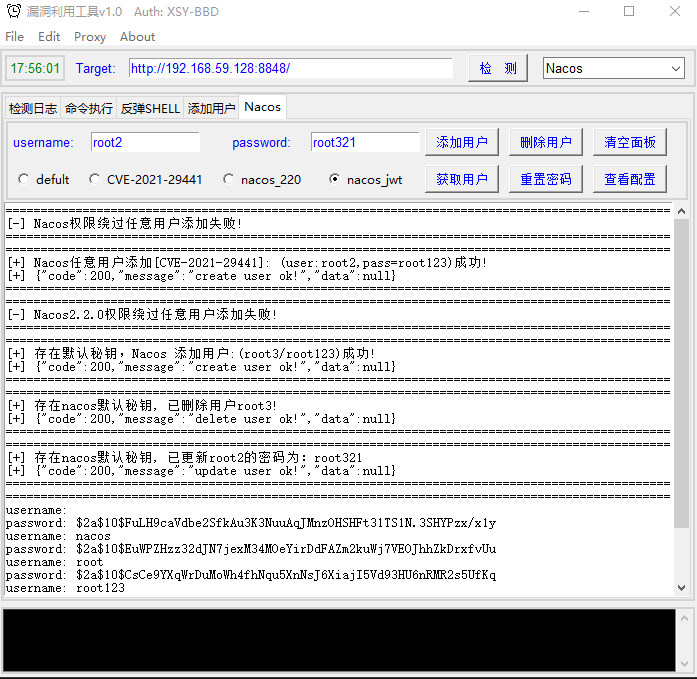Open the Proxy menu
697x679 pixels.
point(90,37)
